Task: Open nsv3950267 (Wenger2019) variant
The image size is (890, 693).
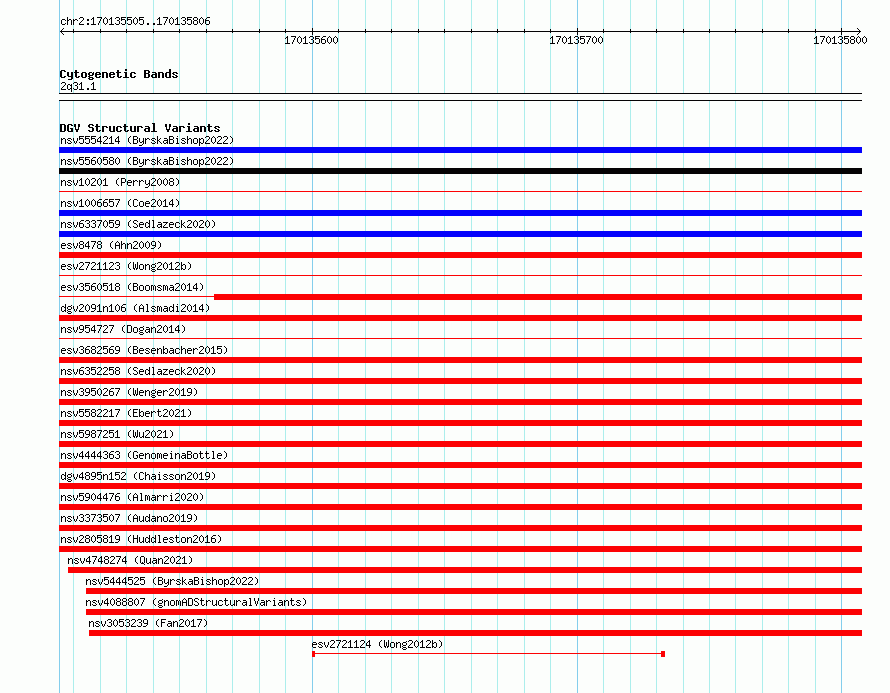Action: pyautogui.click(x=129, y=392)
